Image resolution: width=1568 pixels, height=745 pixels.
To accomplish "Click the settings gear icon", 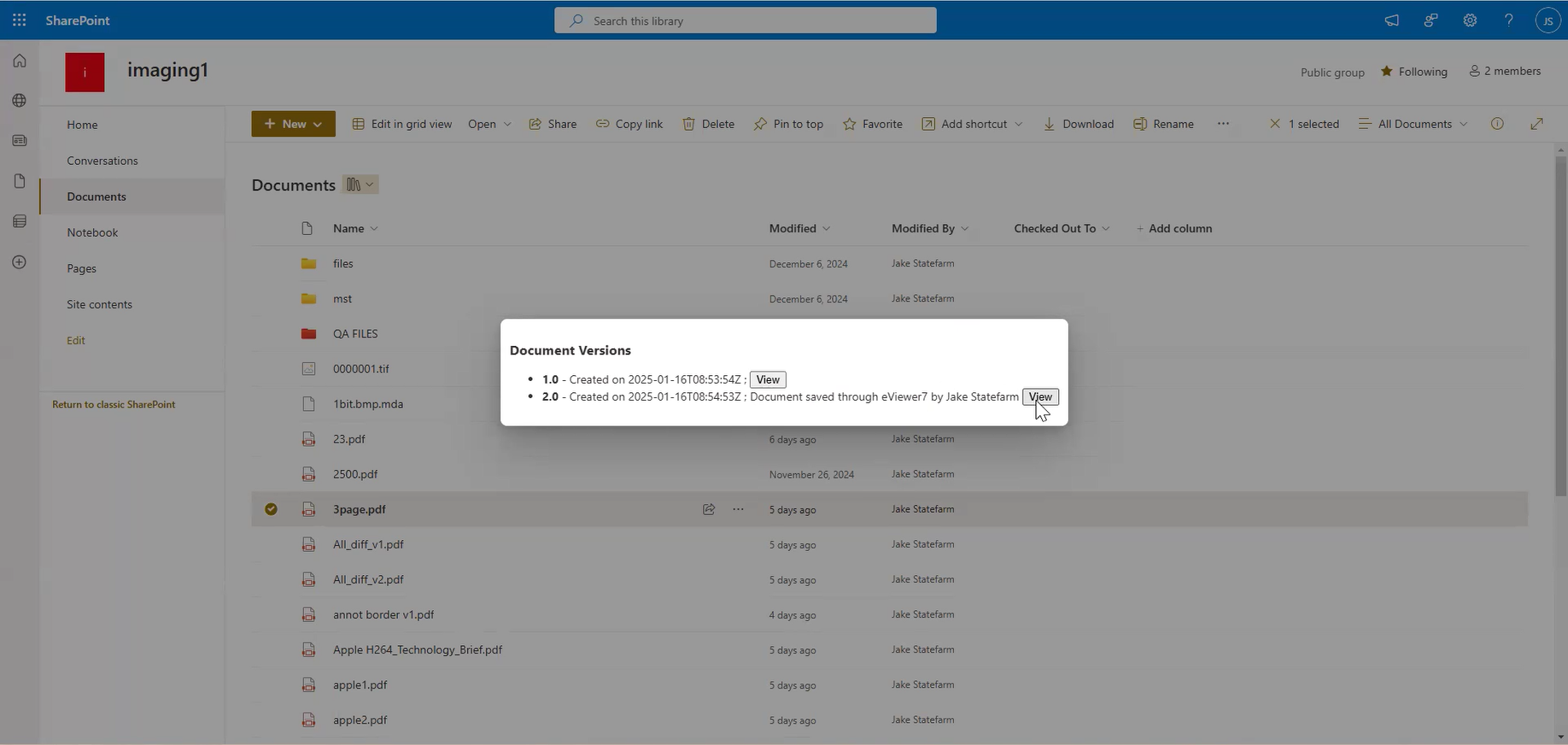I will pyautogui.click(x=1470, y=21).
